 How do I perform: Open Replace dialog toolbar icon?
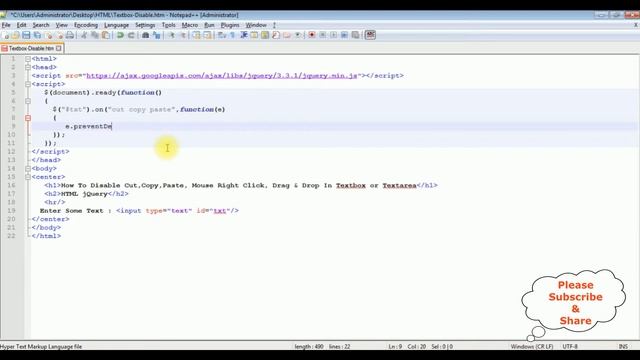coord(157,35)
